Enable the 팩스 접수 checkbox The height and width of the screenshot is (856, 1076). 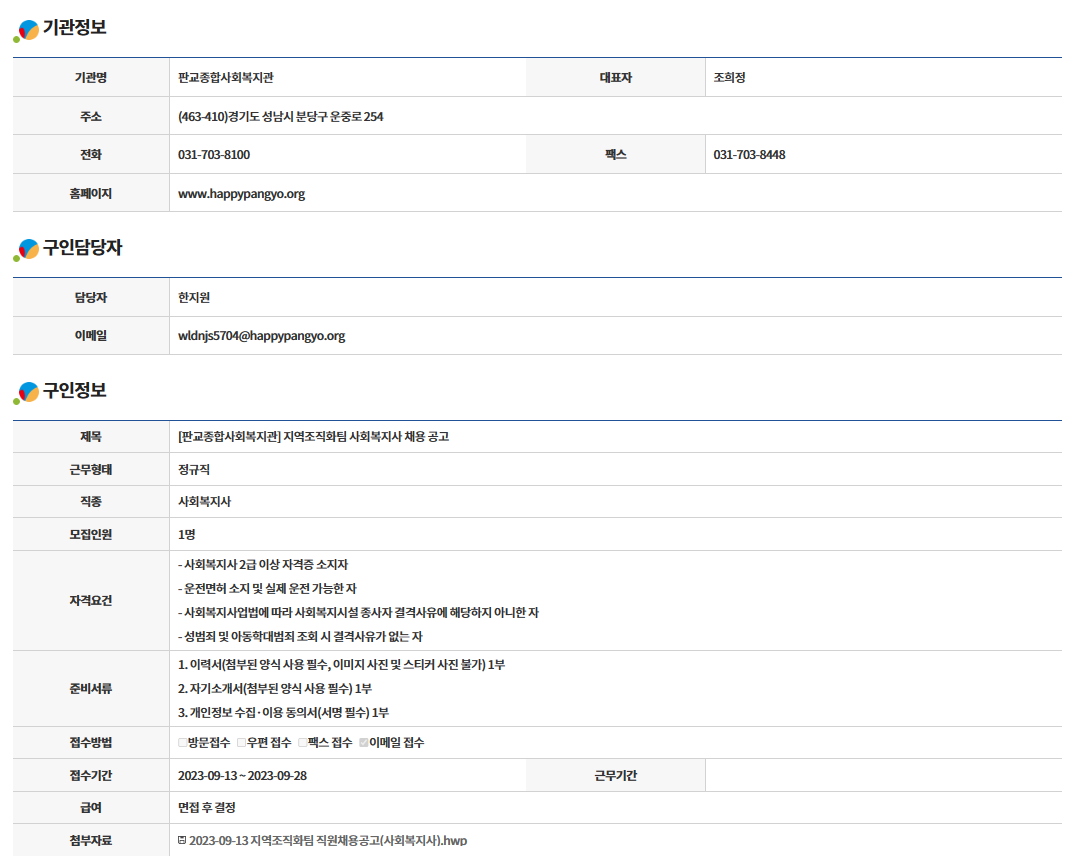pyautogui.click(x=302, y=743)
